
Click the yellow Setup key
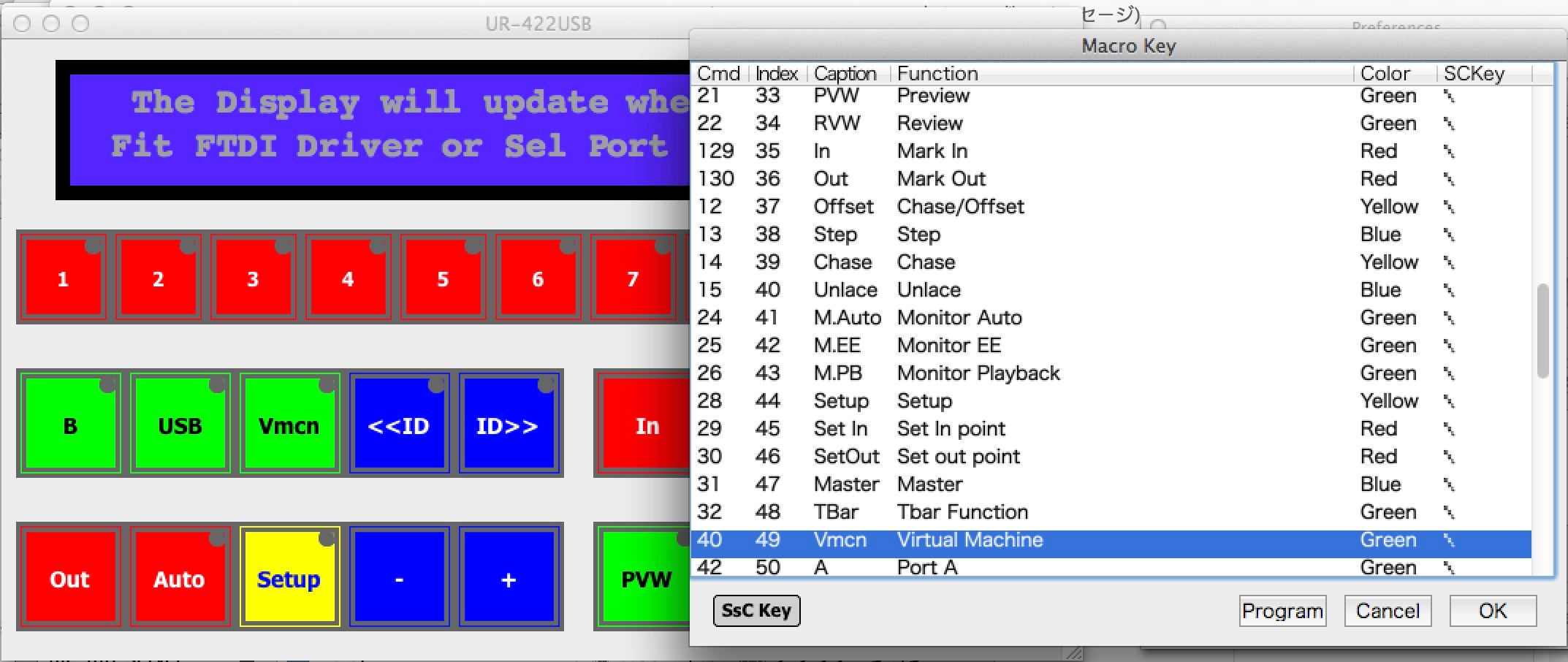[289, 577]
